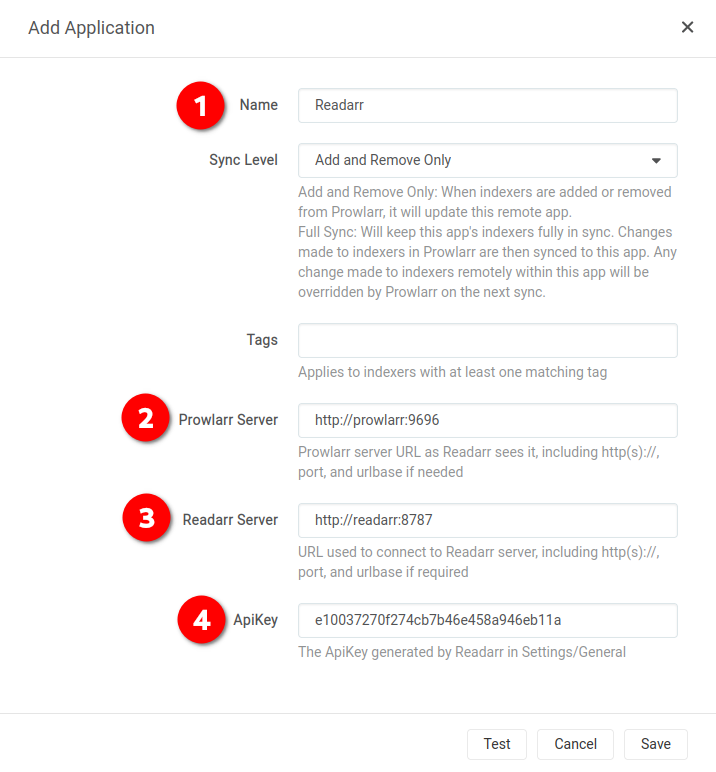Click the red number 4 badge
716x772 pixels.
click(201, 619)
